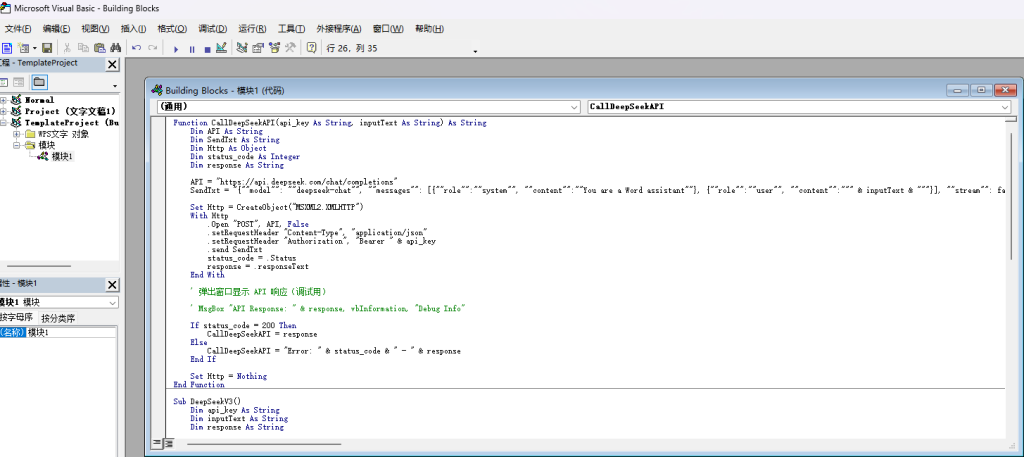Click Procedure View button at code window bottom

pos(157,443)
